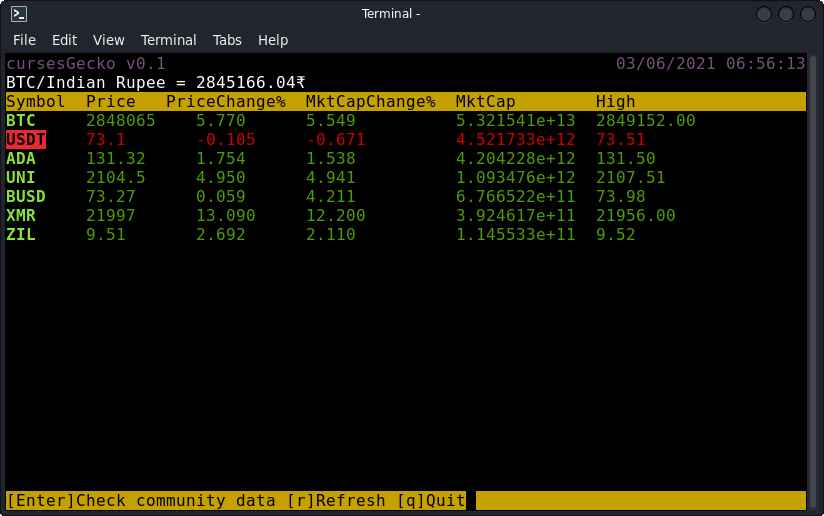Click the rightmost window control button
The width and height of the screenshot is (824, 516).
[808, 14]
